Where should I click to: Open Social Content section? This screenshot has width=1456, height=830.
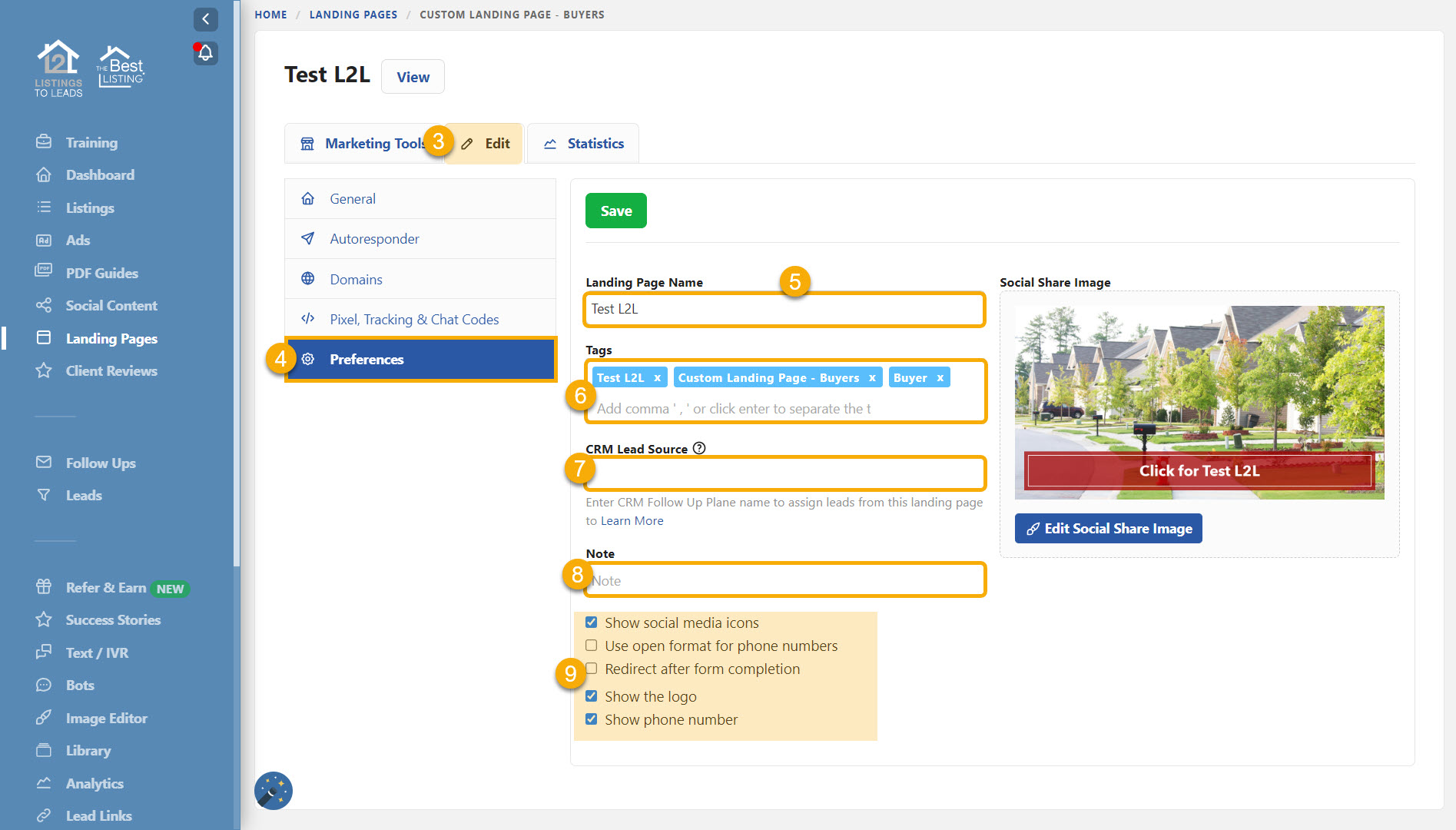coord(111,305)
